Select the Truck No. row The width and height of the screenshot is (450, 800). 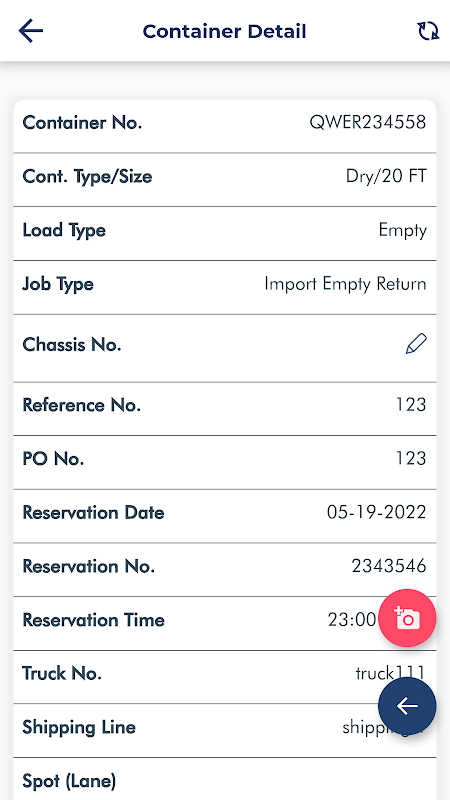pyautogui.click(x=225, y=677)
